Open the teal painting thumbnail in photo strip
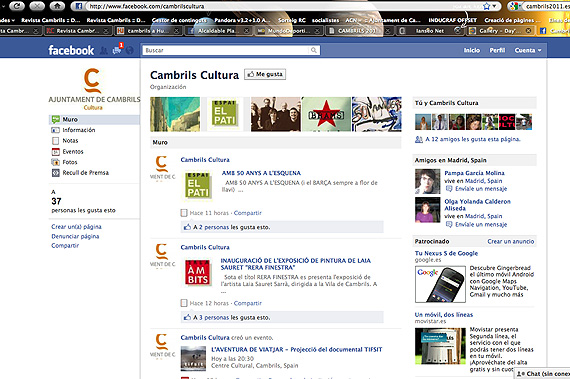Viewport: 570px width, 379px height. pyautogui.click(x=175, y=114)
